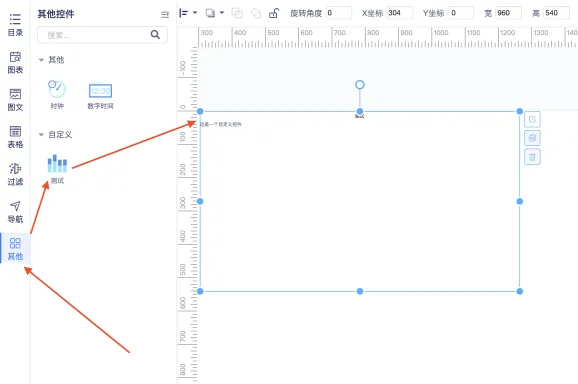This screenshot has height=384, width=578.
Task: Select the 数字时间 digital time widget
Action: (100, 96)
